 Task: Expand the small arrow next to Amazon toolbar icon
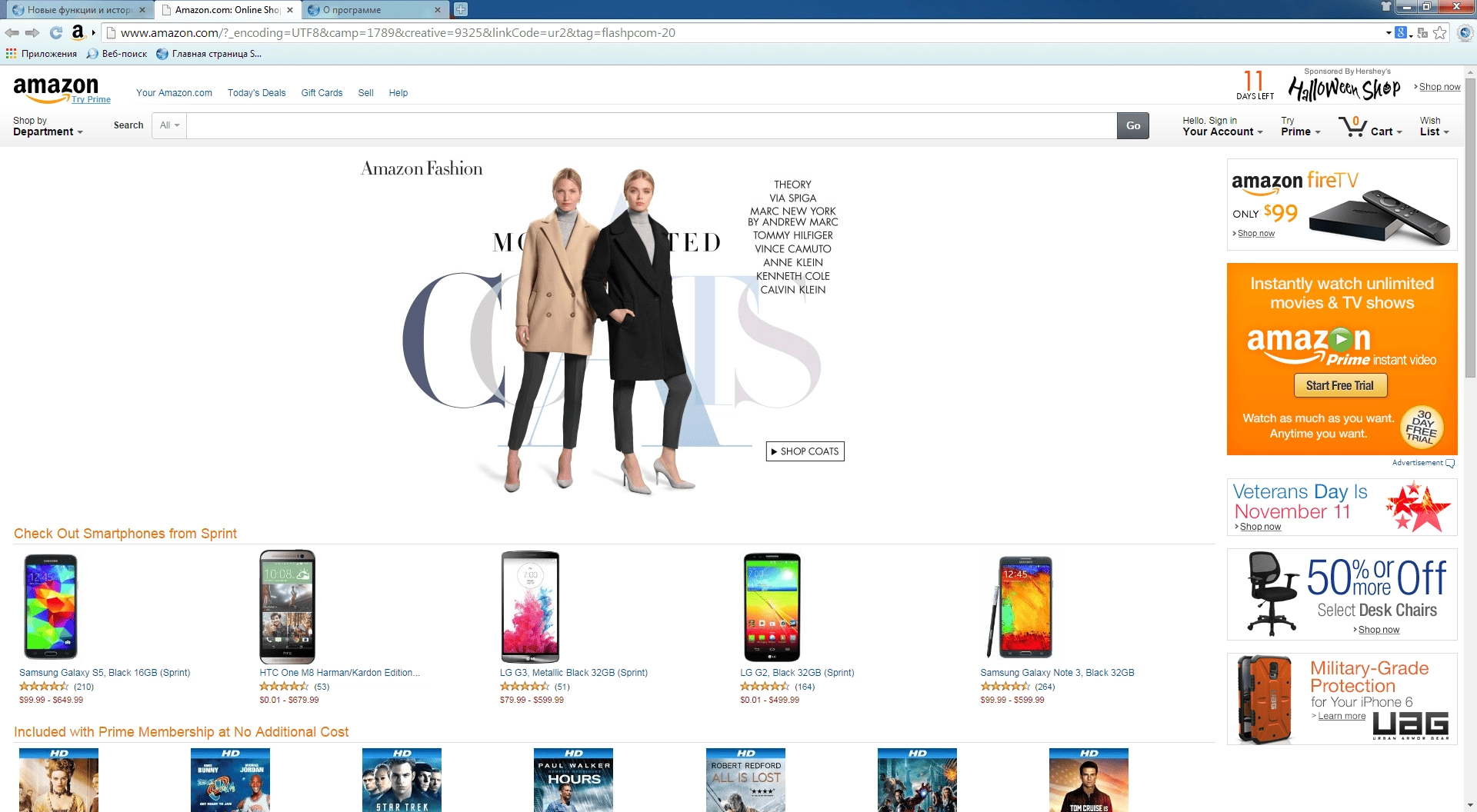tap(94, 33)
